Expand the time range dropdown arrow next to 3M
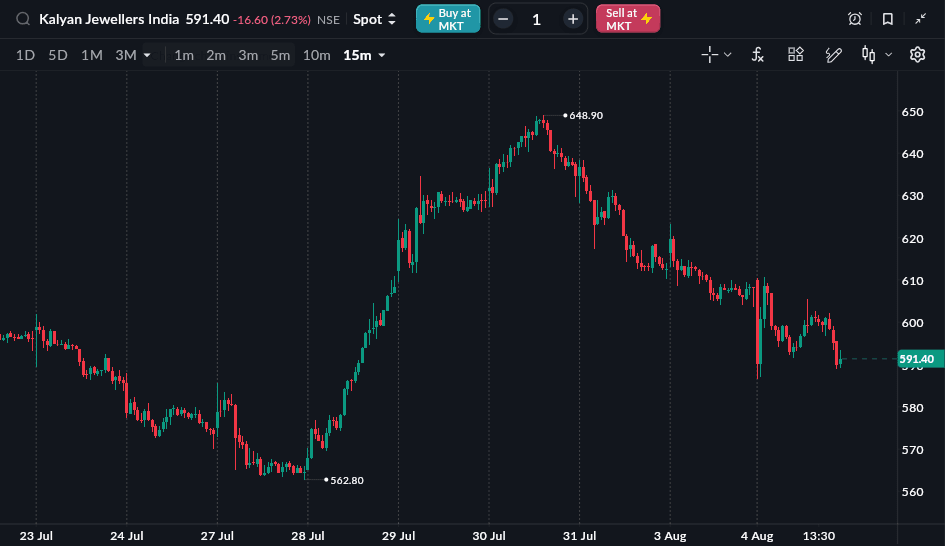 tap(147, 55)
